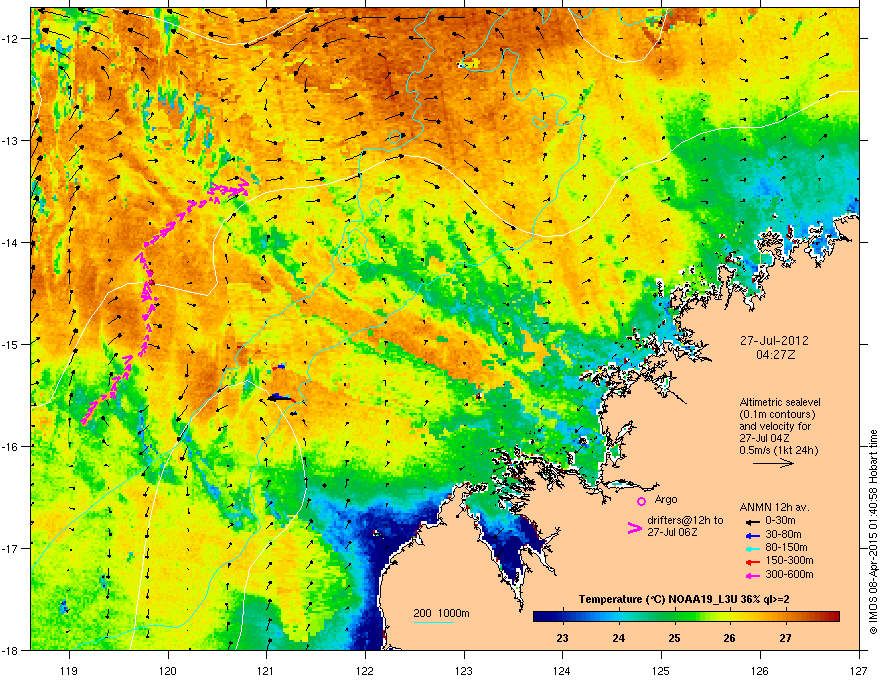Click the '0.5m/s (1kt 24h)' text

pos(778,450)
